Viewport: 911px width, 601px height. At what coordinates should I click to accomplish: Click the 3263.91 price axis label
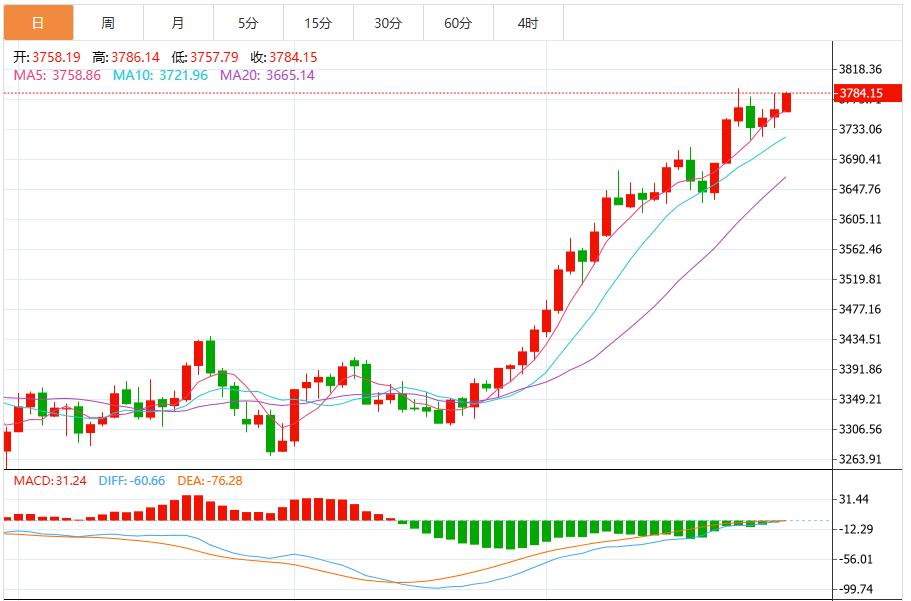click(x=860, y=460)
